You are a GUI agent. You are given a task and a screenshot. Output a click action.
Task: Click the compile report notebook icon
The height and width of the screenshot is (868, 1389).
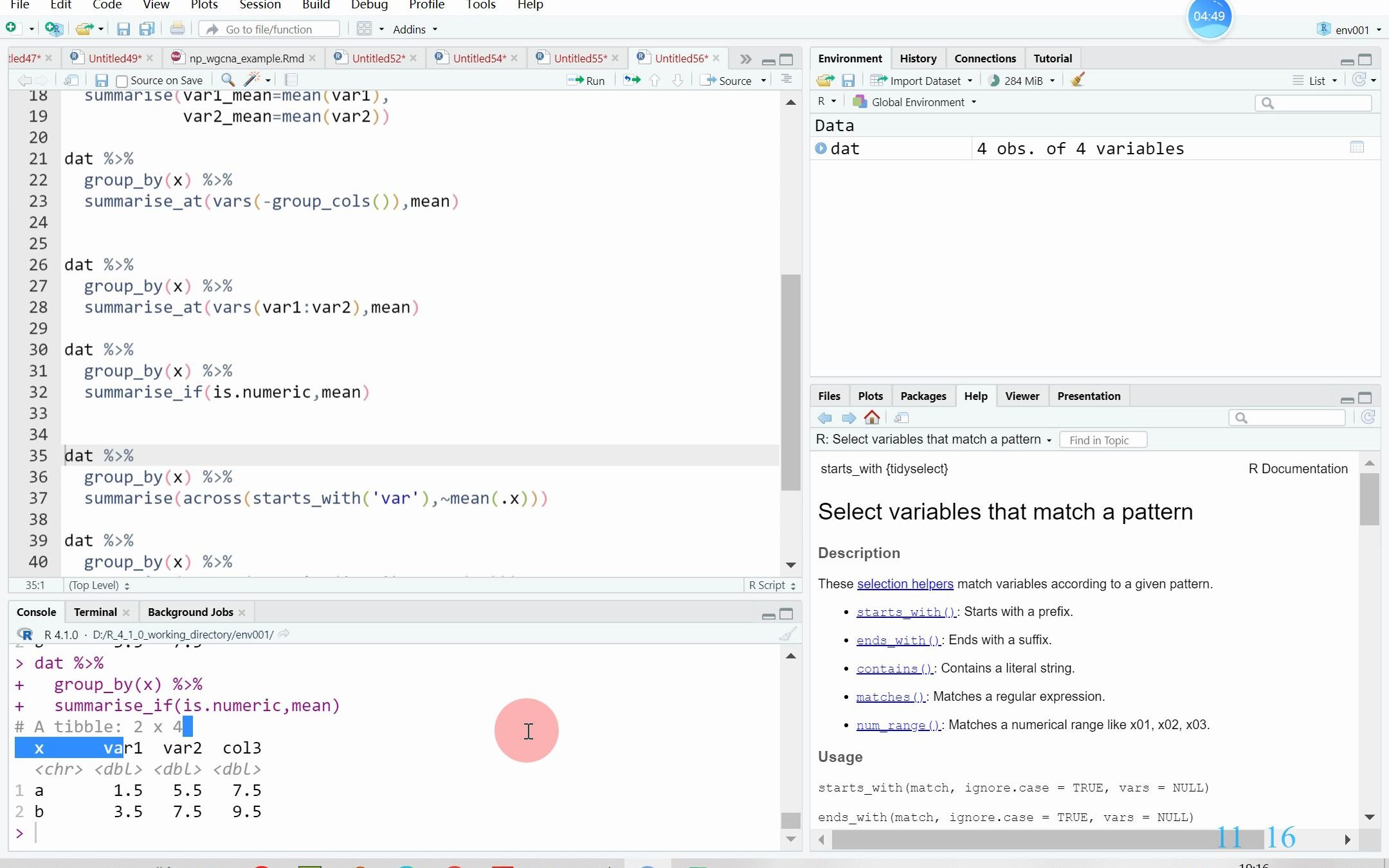pyautogui.click(x=291, y=80)
